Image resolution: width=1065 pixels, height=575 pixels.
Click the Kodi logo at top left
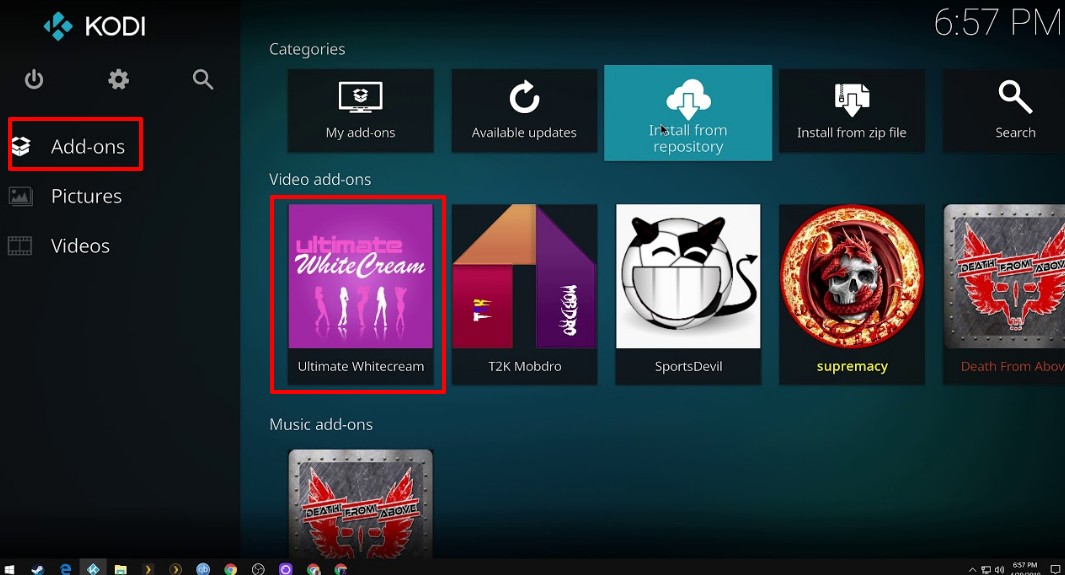94,26
